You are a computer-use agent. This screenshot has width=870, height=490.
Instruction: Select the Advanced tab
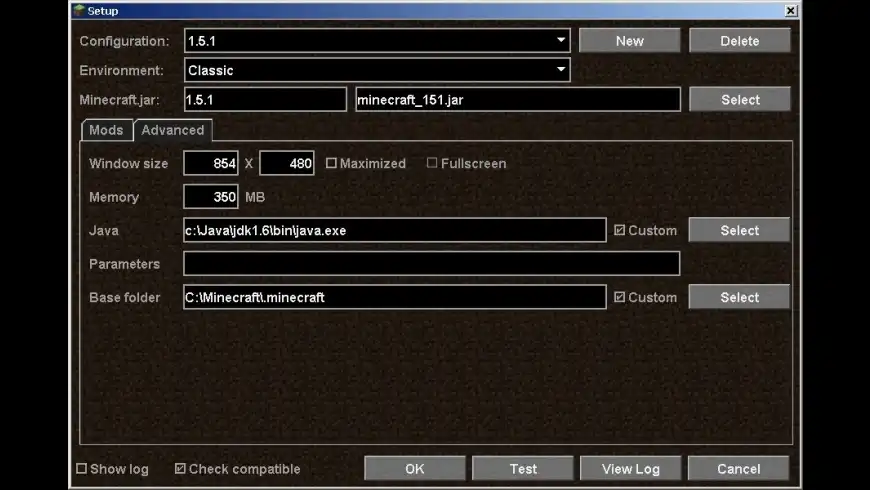[173, 130]
